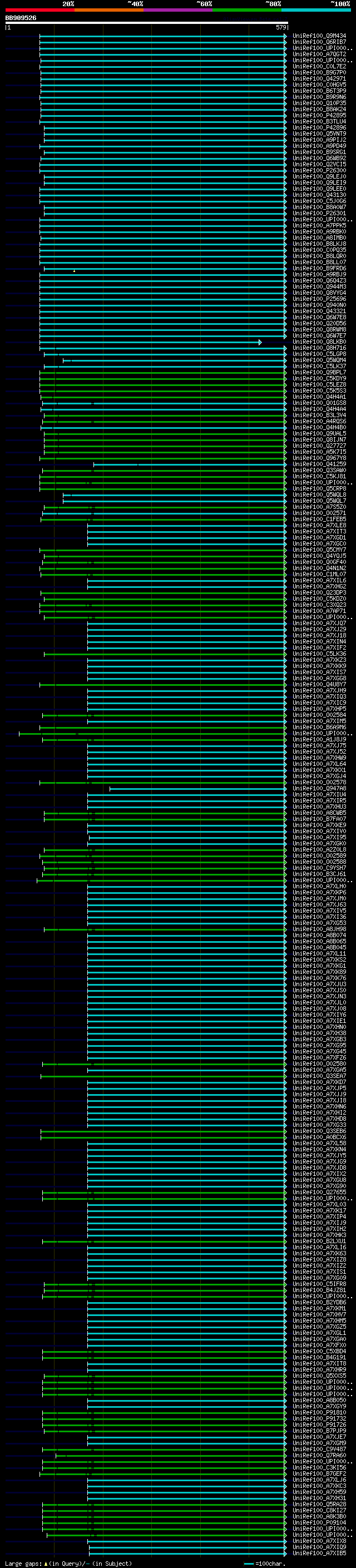Select hit label UniRef100_Q27727
This screenshot has height=1568, width=356.
(x=319, y=446)
